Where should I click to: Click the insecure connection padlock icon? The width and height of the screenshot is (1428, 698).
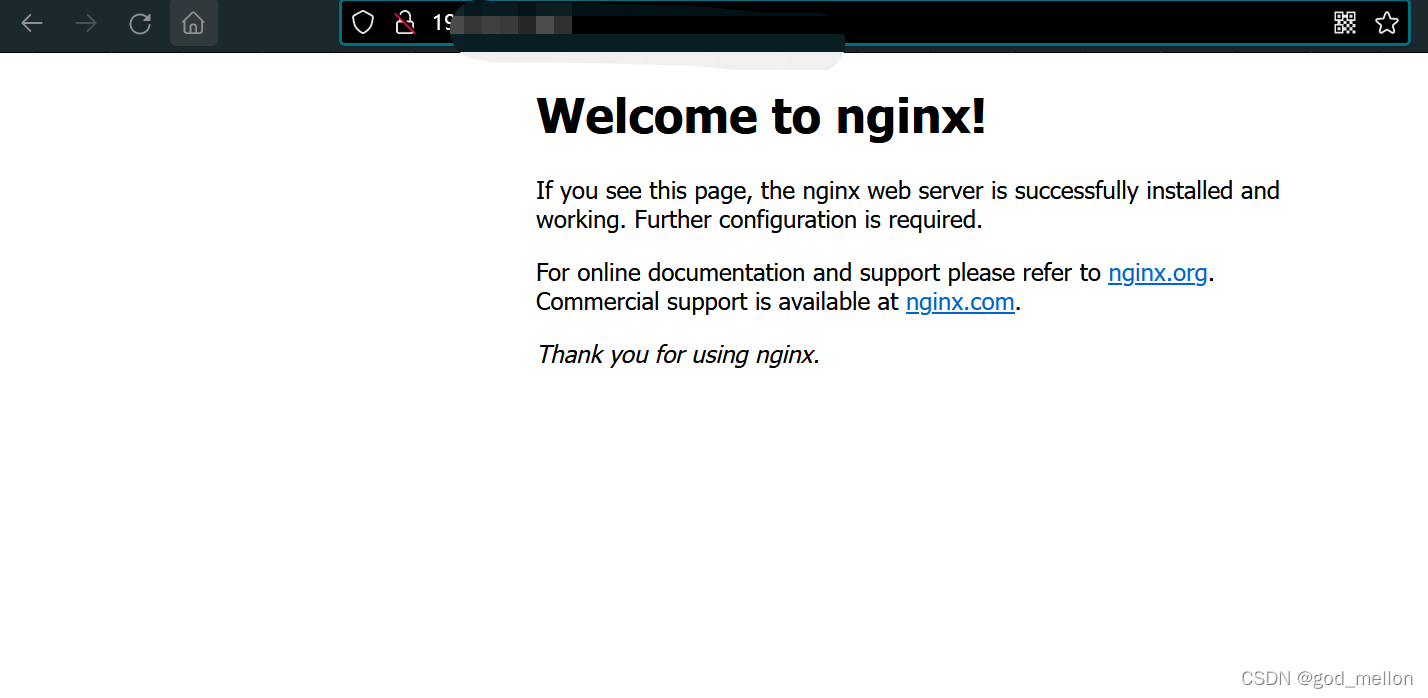(x=404, y=23)
